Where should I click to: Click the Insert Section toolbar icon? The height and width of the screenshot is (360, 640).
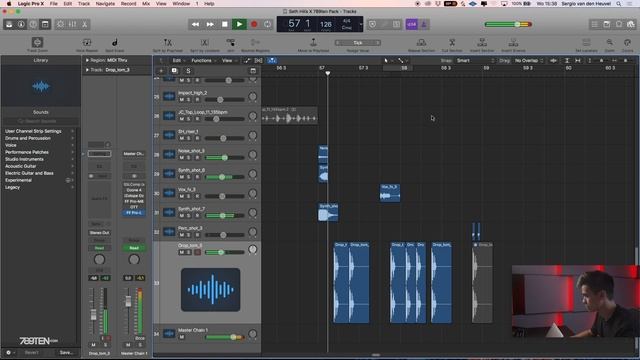coord(482,42)
